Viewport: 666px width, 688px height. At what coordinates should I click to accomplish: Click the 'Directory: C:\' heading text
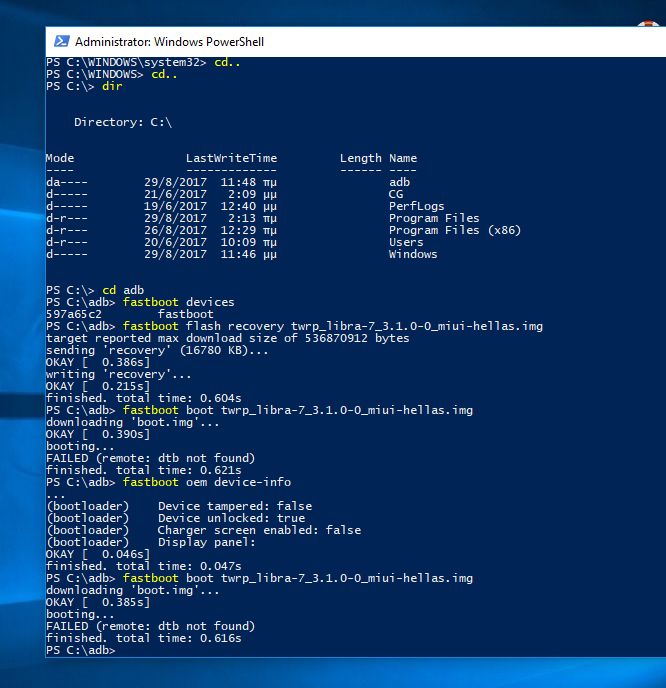point(123,122)
